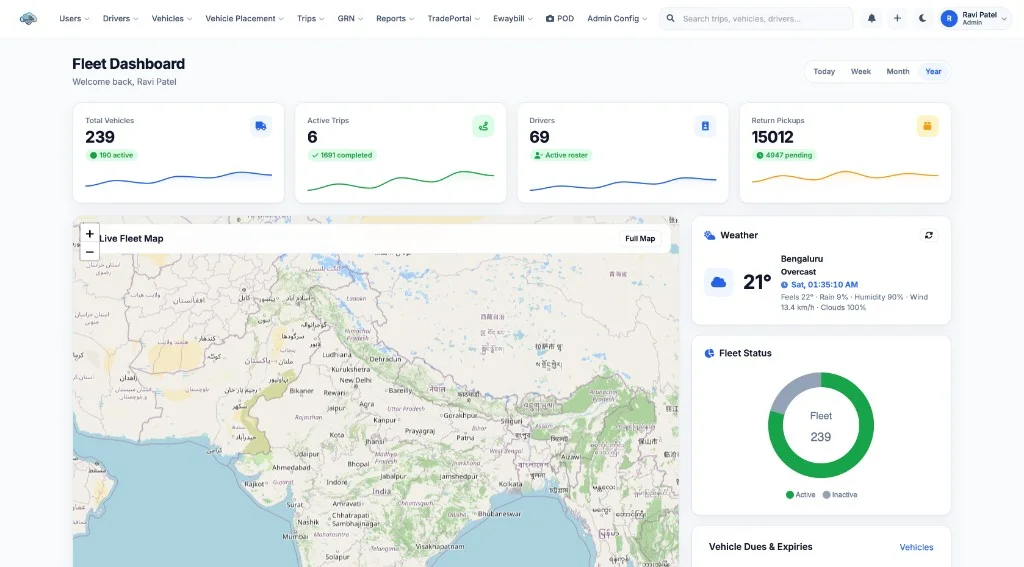Viewport: 1024px width, 567px height.
Task: Switch to the Today range
Action: coord(824,72)
